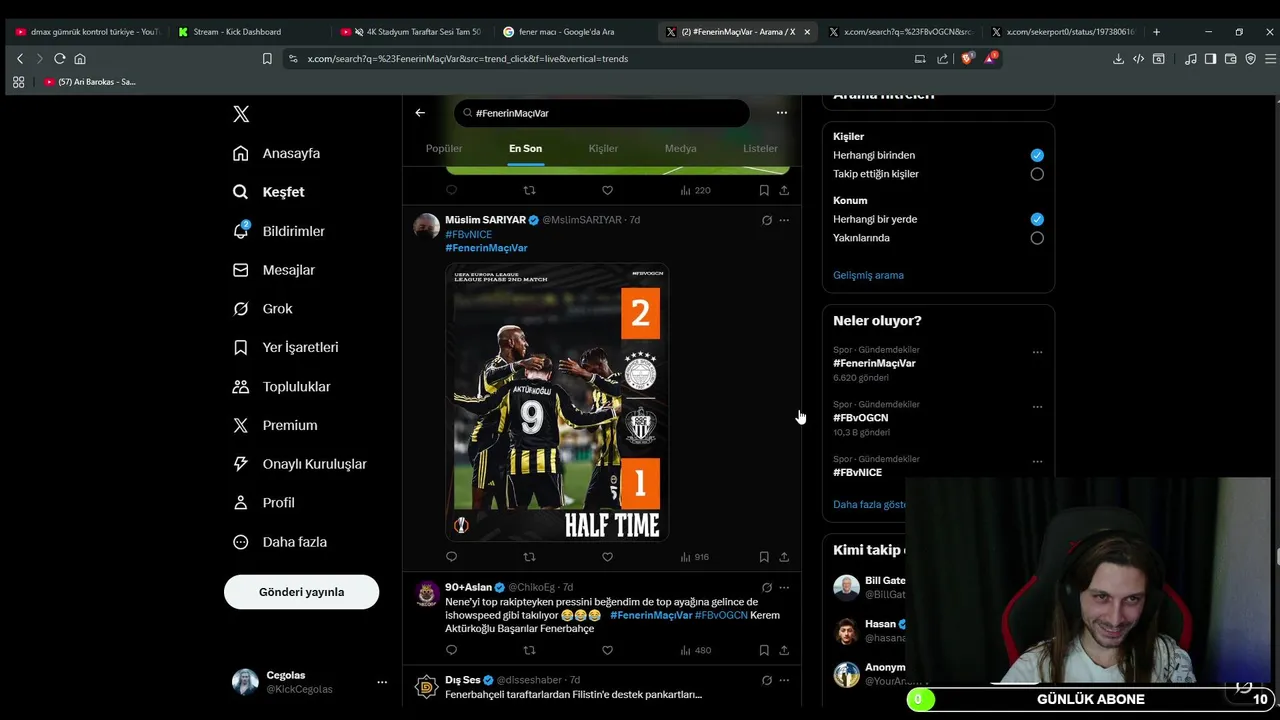This screenshot has width=1280, height=720.
Task: Switch to the Popüler tab
Action: tap(444, 148)
